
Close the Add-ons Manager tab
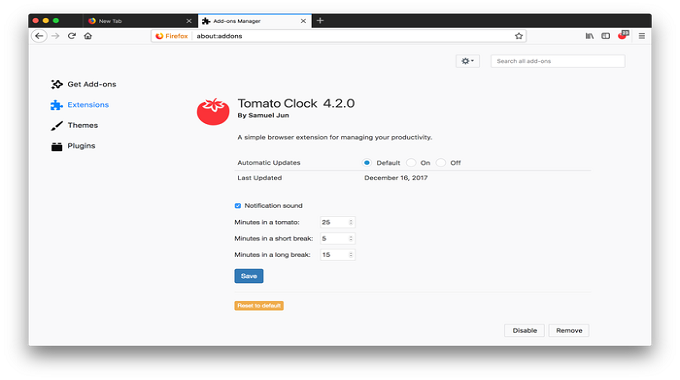pos(303,21)
